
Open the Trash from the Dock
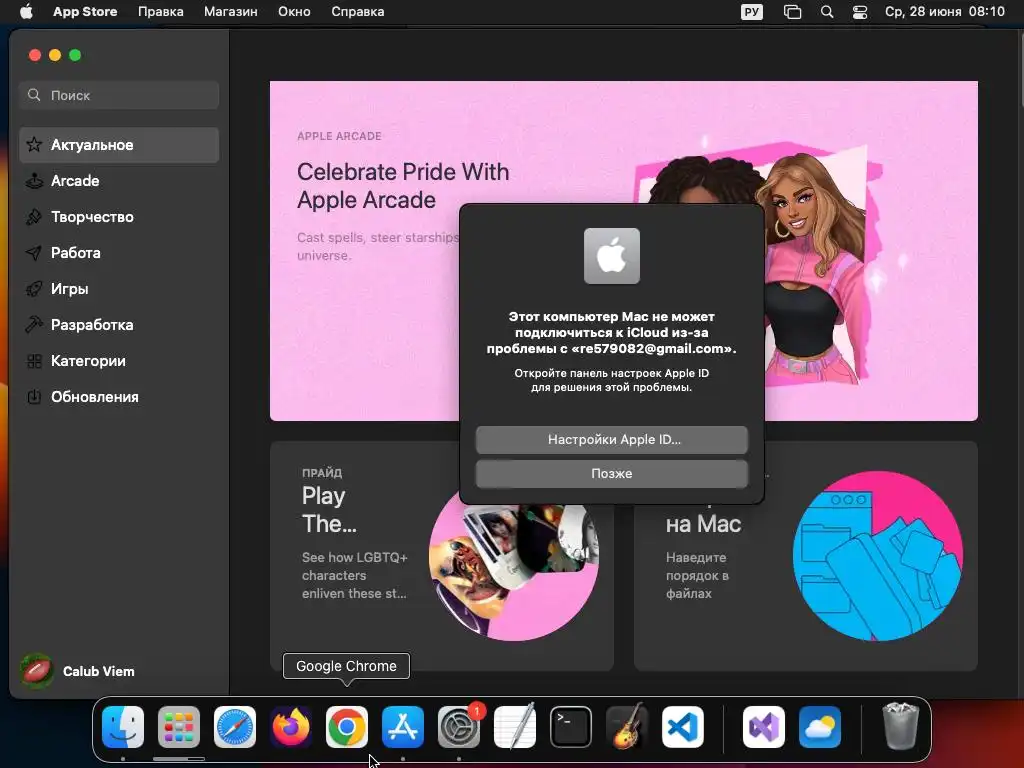pos(901,727)
